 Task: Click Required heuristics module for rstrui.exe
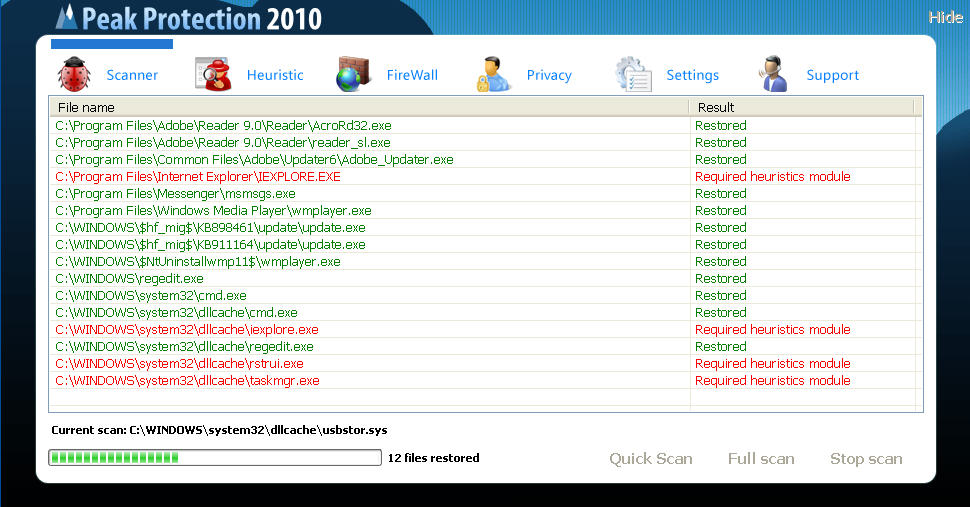[773, 364]
